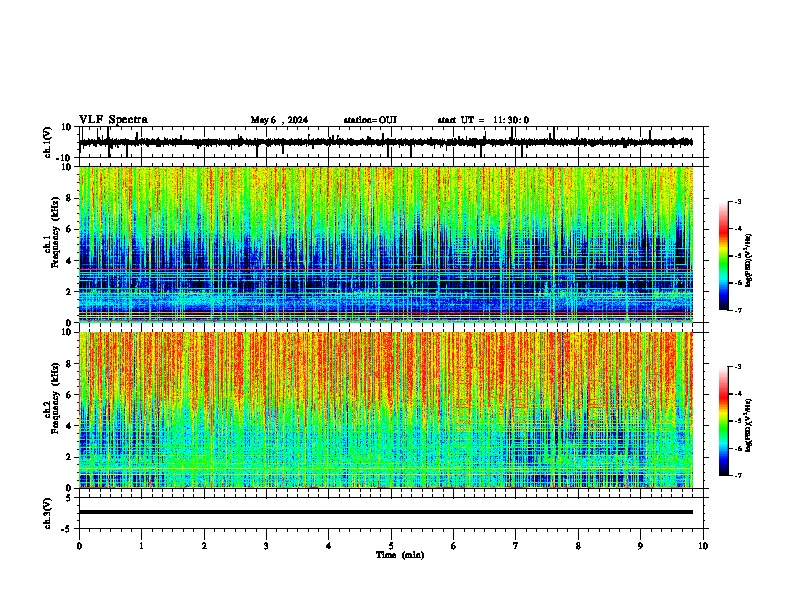Click inside the ch.1 spectrogram panel

pyautogui.click(x=386, y=244)
